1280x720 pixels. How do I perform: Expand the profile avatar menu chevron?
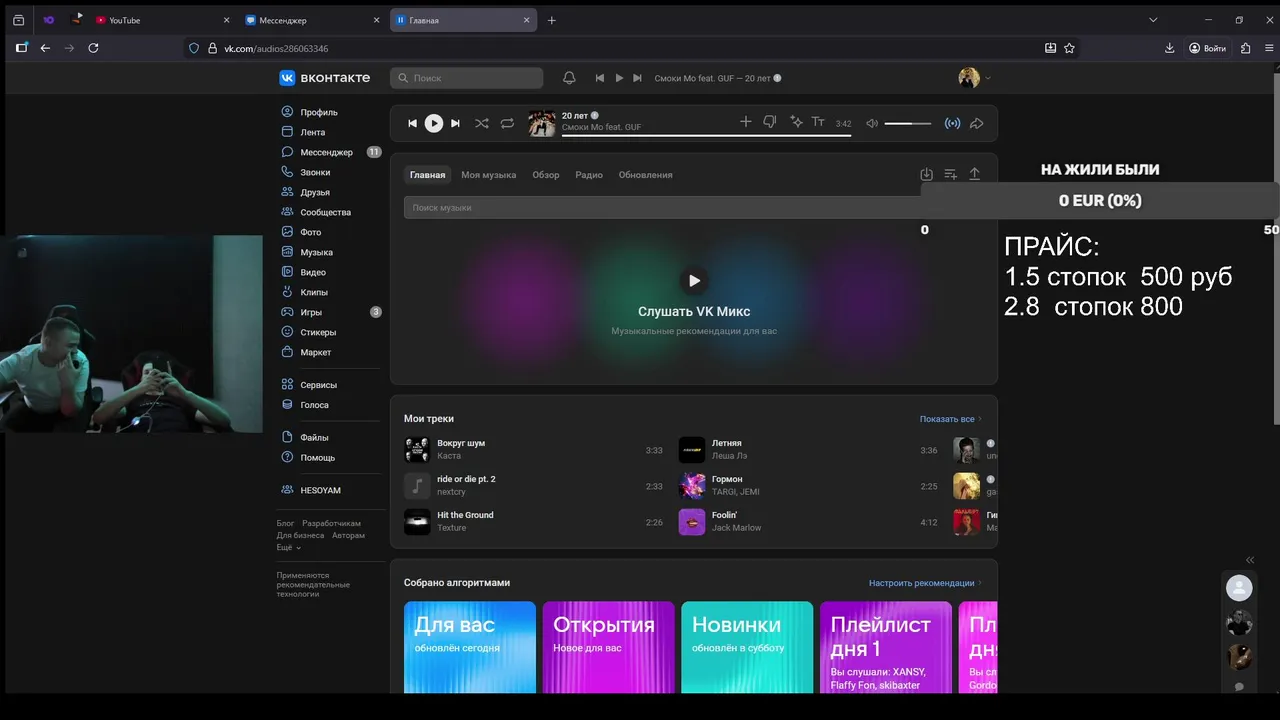pyautogui.click(x=988, y=78)
